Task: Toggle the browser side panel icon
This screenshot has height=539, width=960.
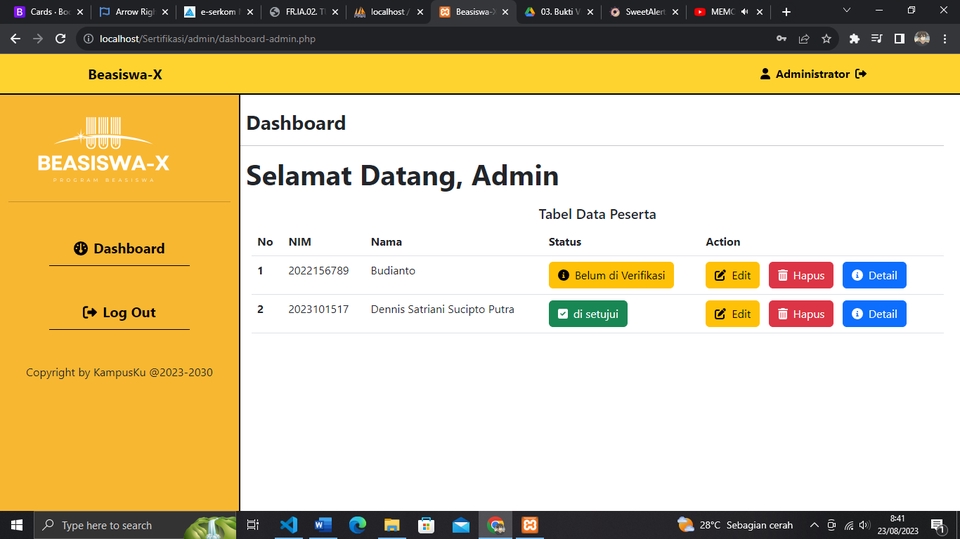Action: click(x=899, y=39)
